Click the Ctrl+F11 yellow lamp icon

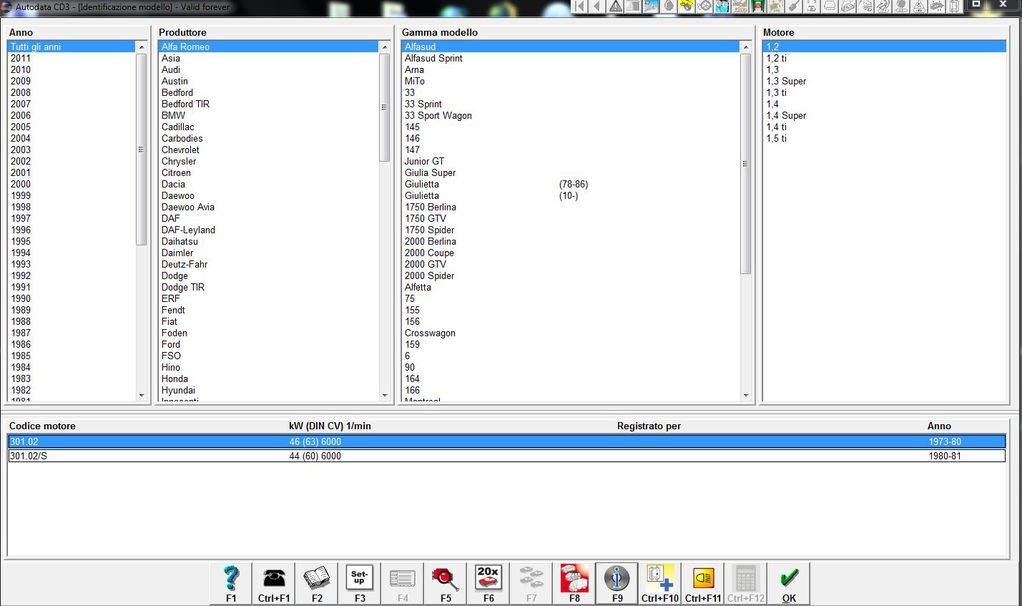coord(703,583)
